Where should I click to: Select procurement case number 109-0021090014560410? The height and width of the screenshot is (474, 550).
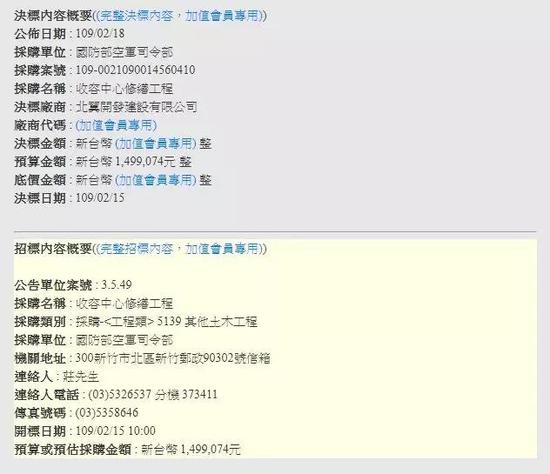(x=135, y=70)
